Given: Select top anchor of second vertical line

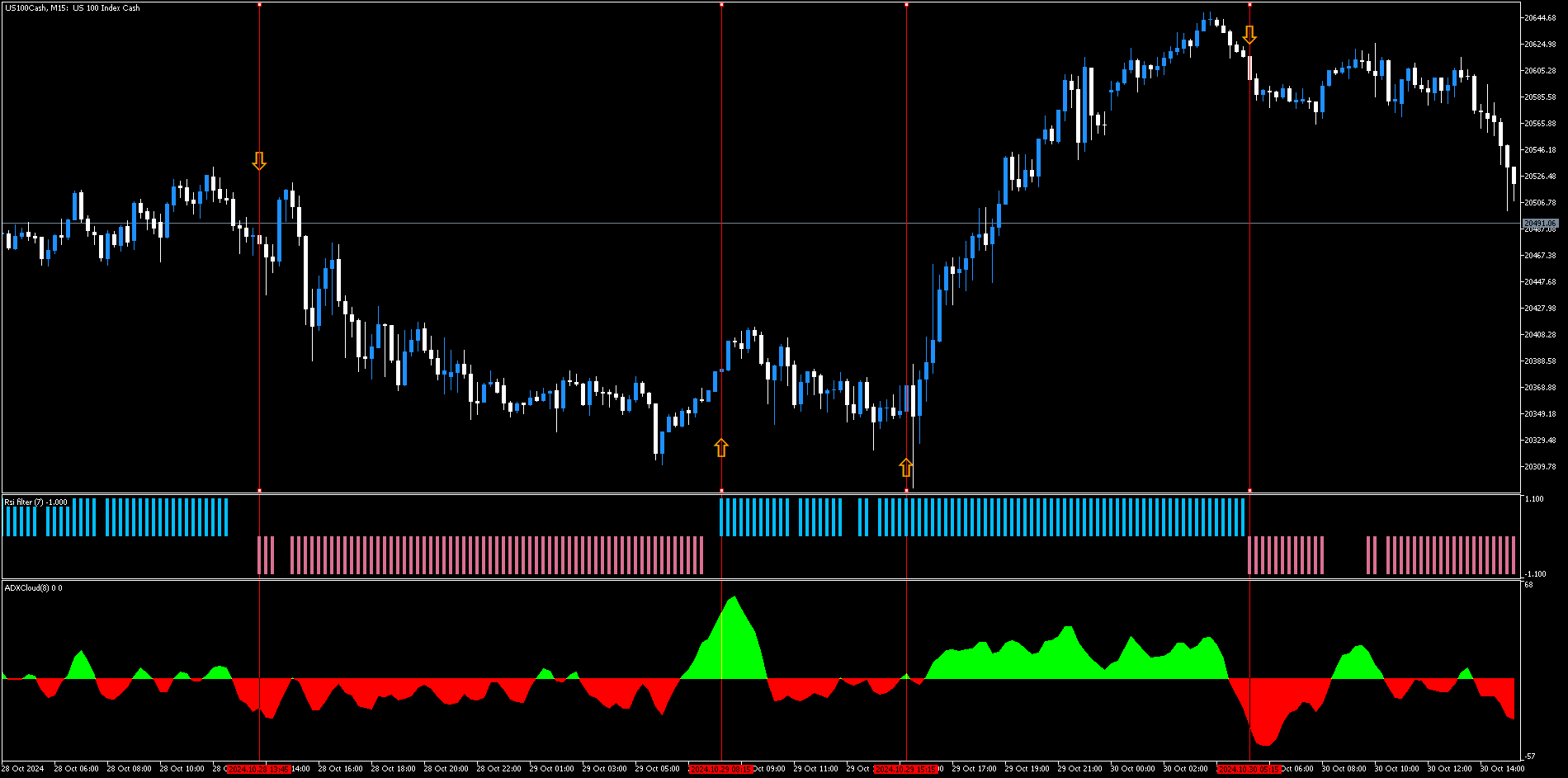Looking at the screenshot, I should pyautogui.click(x=722, y=5).
